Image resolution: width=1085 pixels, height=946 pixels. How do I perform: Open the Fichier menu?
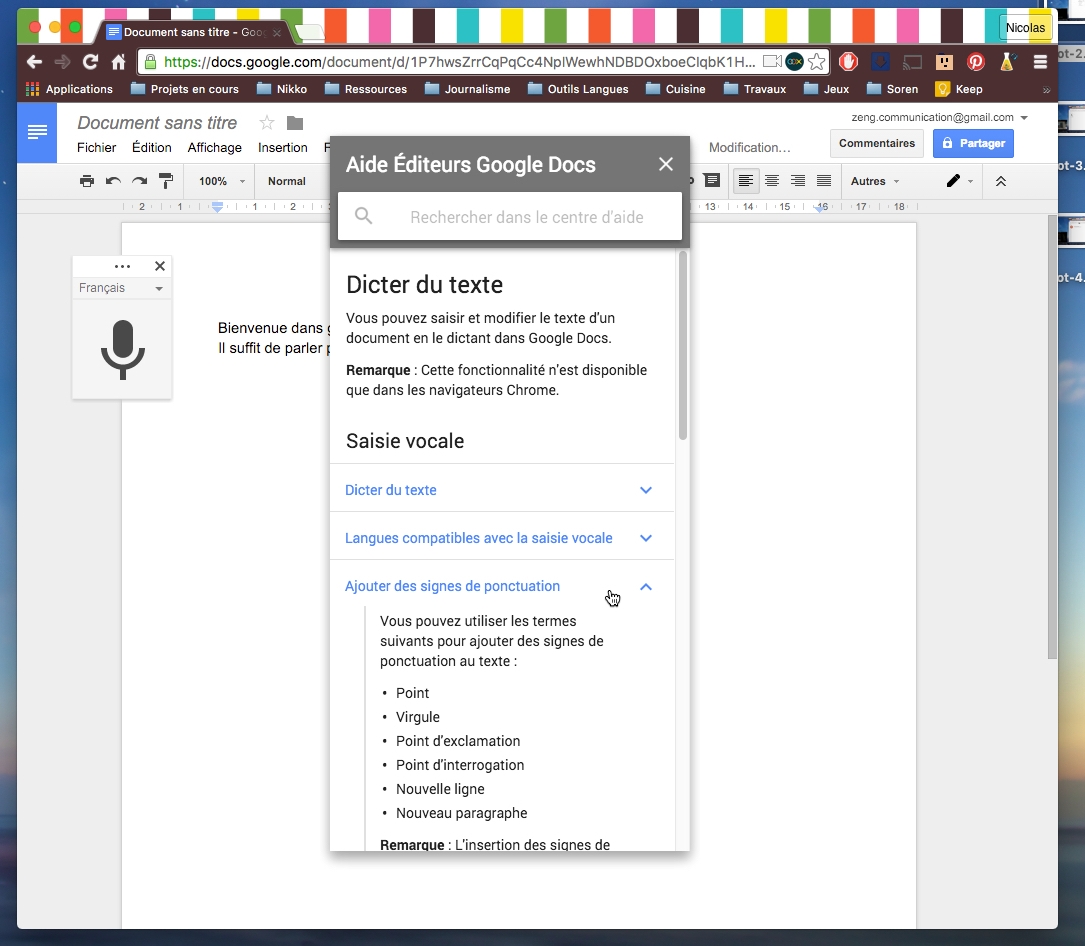(x=96, y=147)
